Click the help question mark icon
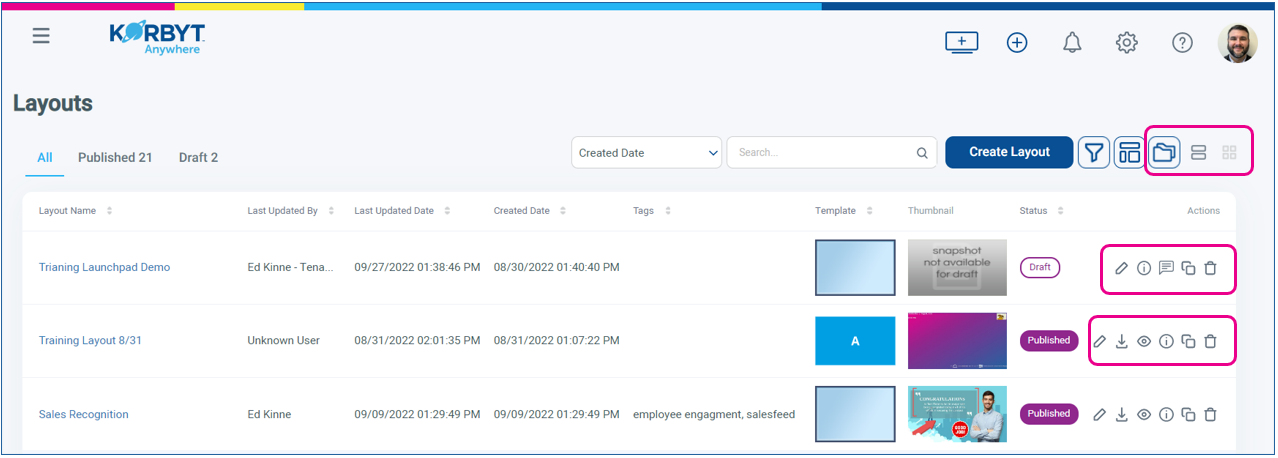Image resolution: width=1278 pixels, height=458 pixels. click(1182, 43)
